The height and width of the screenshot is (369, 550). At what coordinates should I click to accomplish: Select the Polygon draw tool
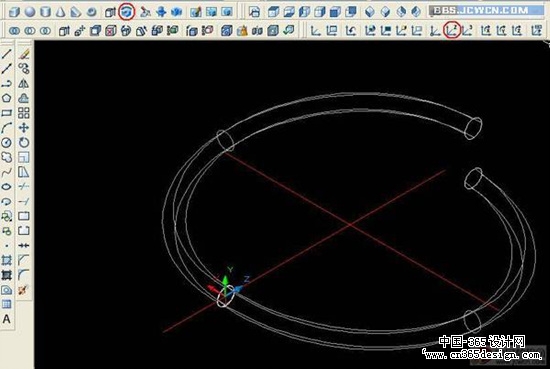click(x=7, y=98)
